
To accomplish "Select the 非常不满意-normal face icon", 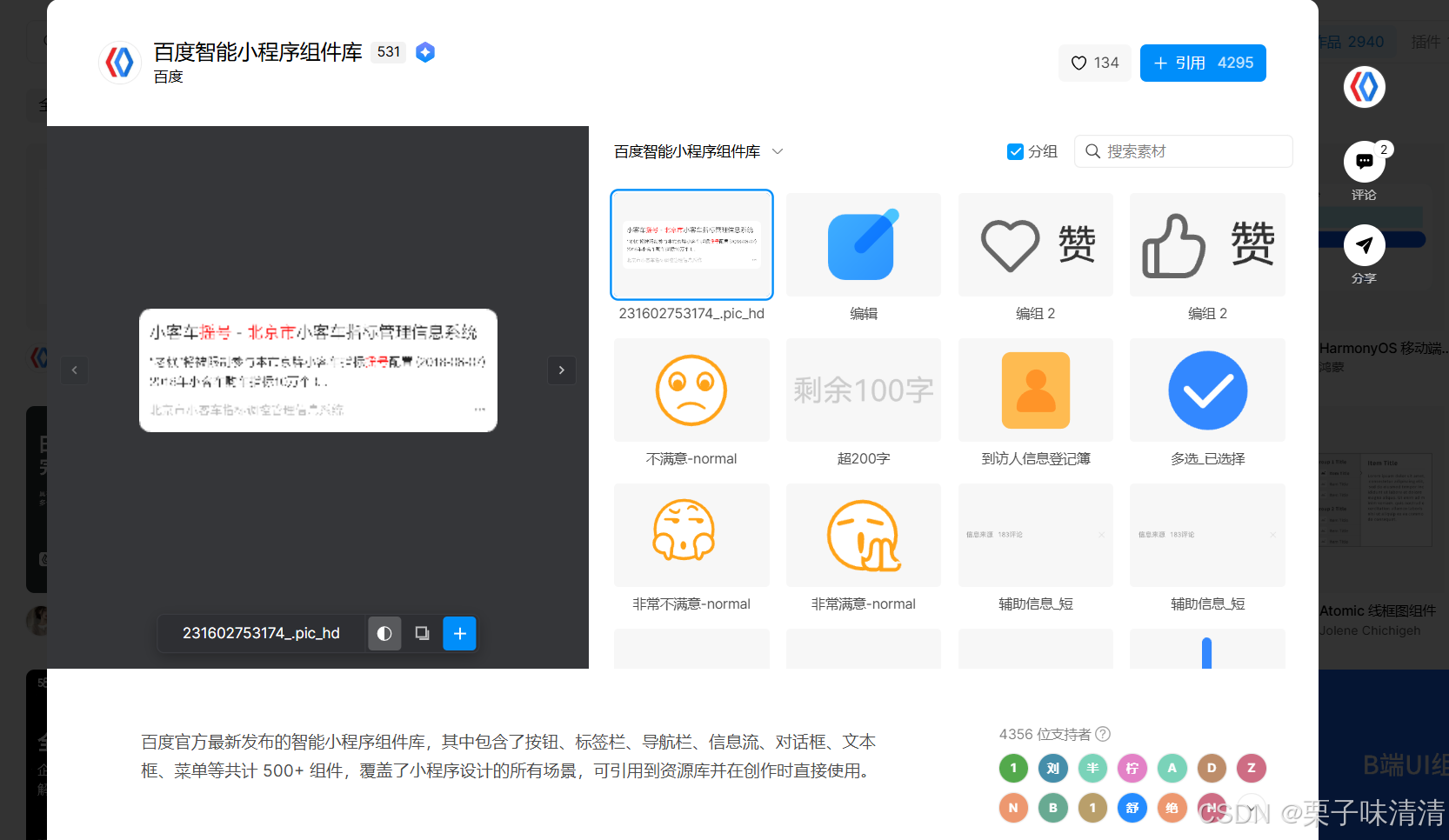I will (x=691, y=535).
